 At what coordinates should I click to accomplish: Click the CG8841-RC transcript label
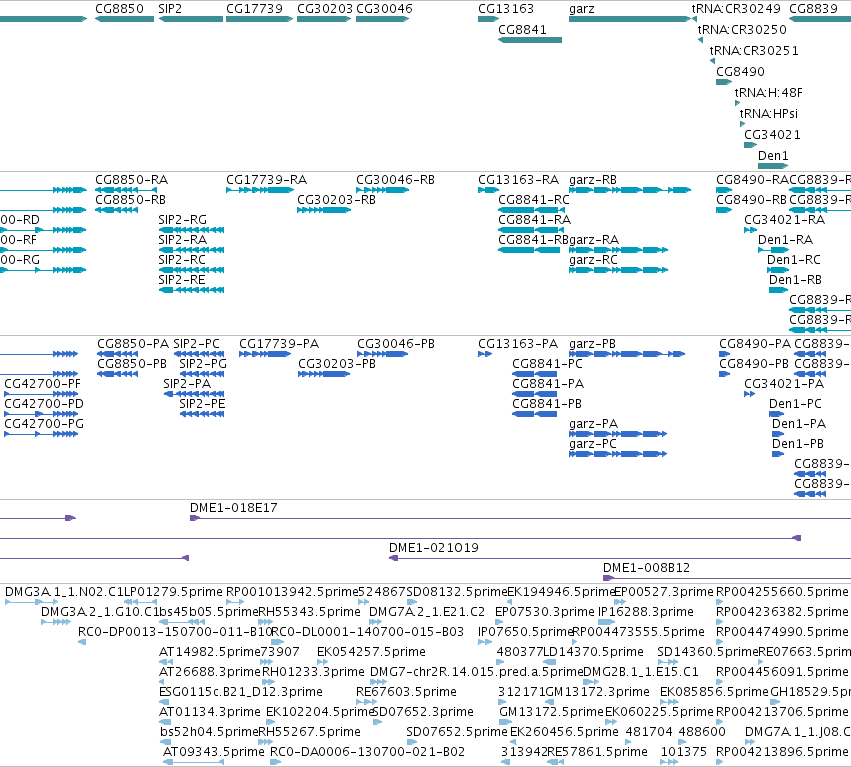[534, 200]
